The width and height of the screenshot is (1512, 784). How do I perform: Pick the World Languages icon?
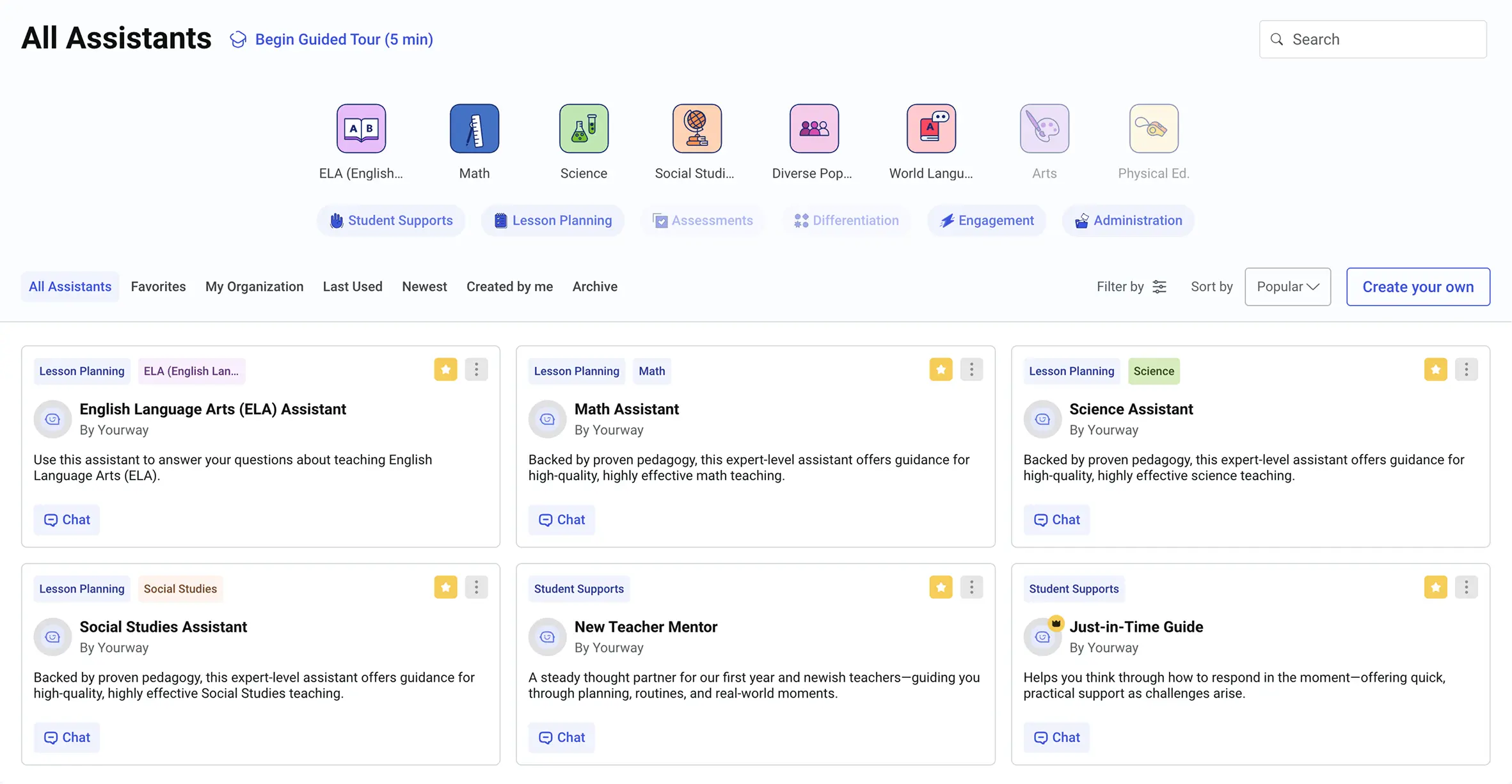[x=931, y=129]
